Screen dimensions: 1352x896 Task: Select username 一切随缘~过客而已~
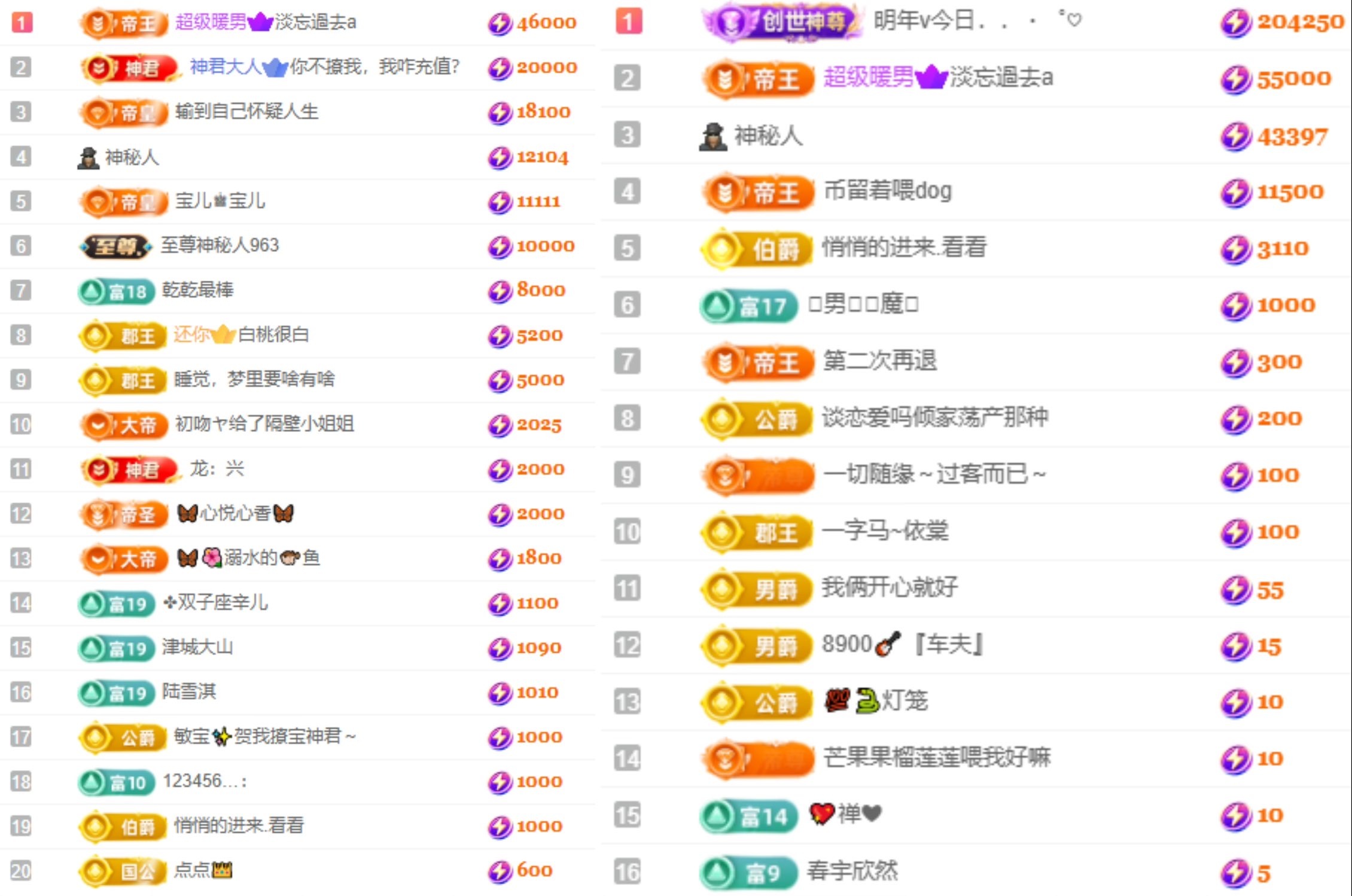pyautogui.click(x=934, y=474)
